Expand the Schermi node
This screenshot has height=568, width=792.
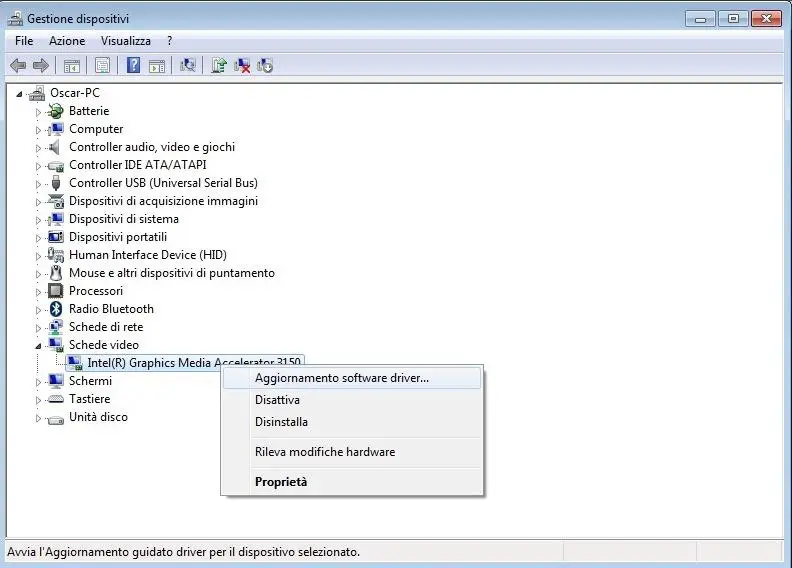tap(38, 382)
